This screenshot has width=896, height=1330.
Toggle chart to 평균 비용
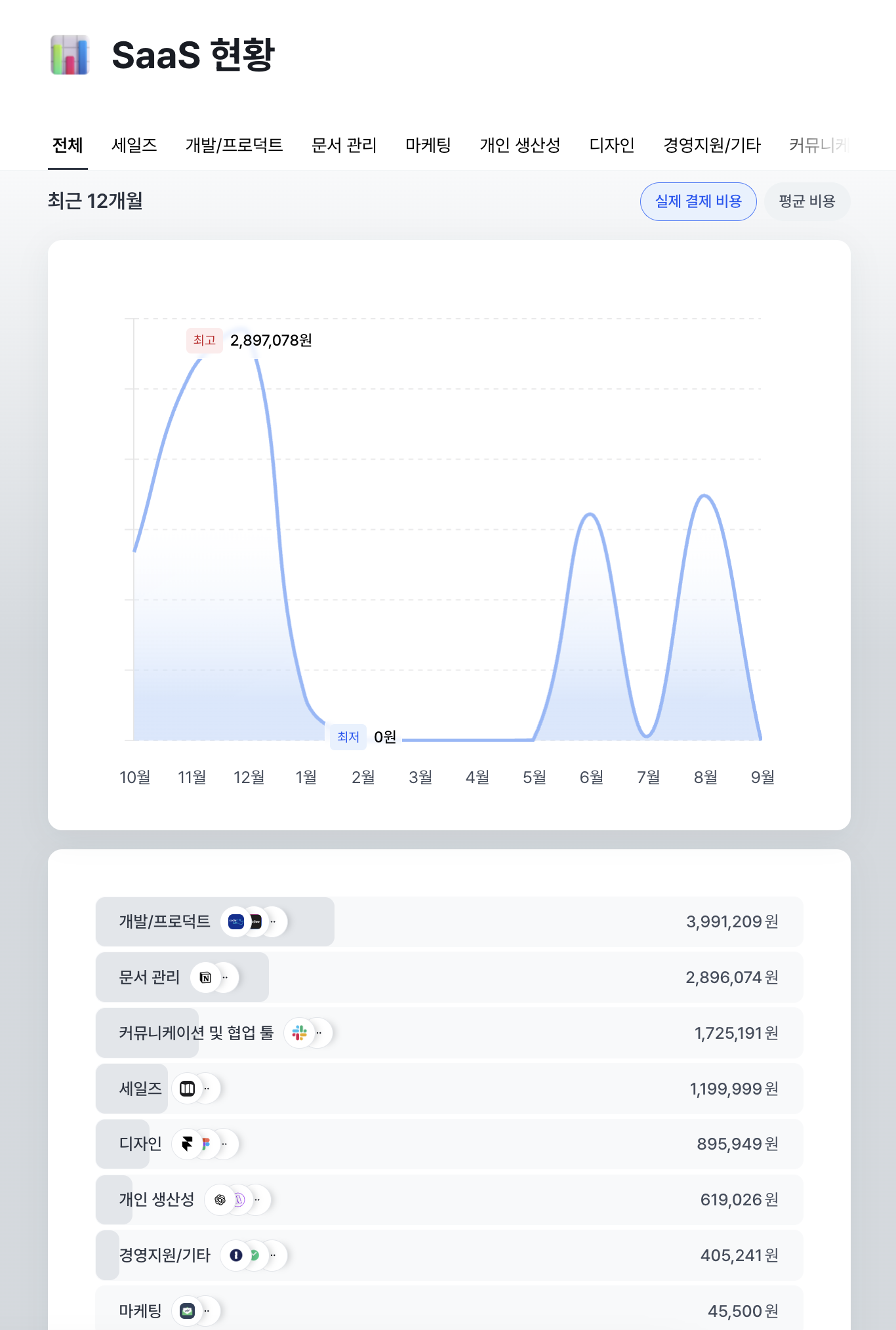click(807, 201)
